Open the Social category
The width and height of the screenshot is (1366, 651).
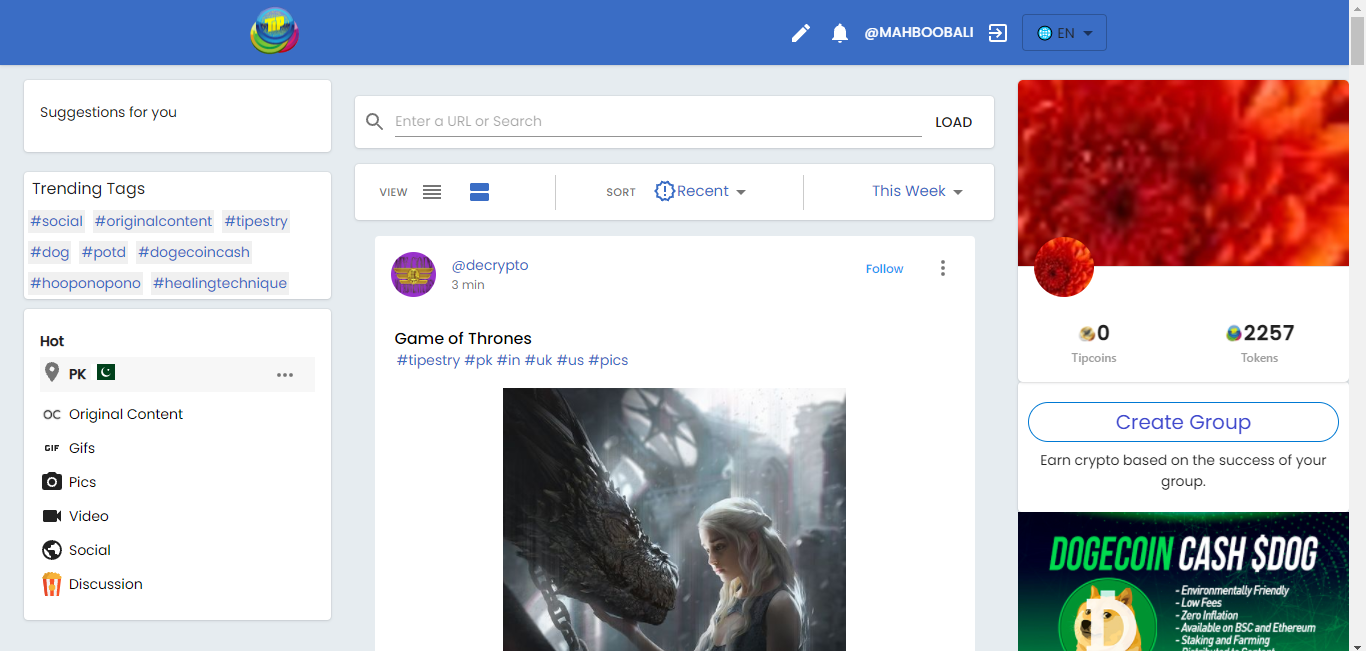(90, 550)
